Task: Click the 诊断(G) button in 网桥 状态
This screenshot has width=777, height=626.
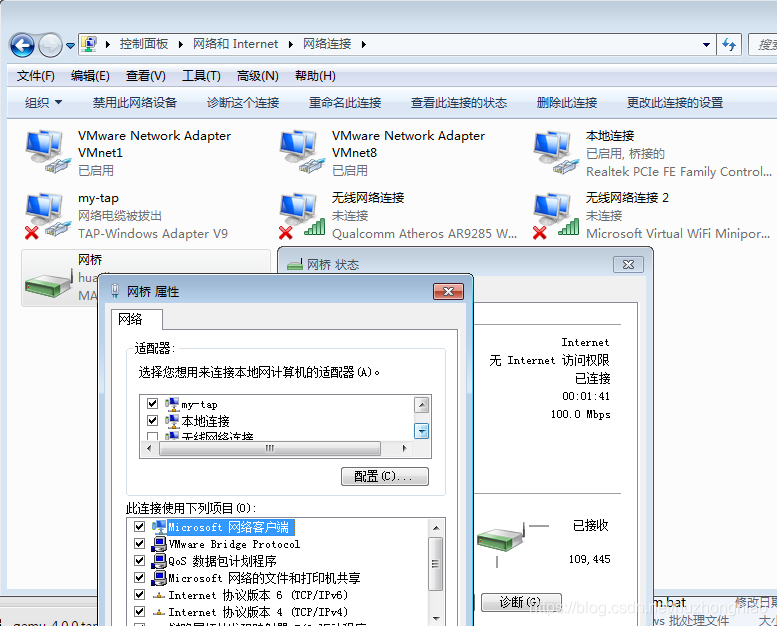Action: click(x=521, y=602)
